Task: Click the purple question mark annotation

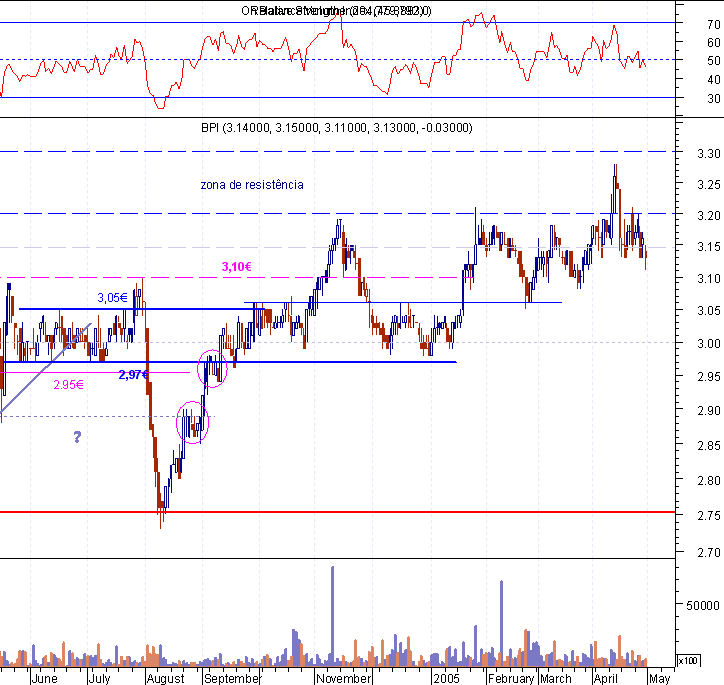Action: point(77,437)
